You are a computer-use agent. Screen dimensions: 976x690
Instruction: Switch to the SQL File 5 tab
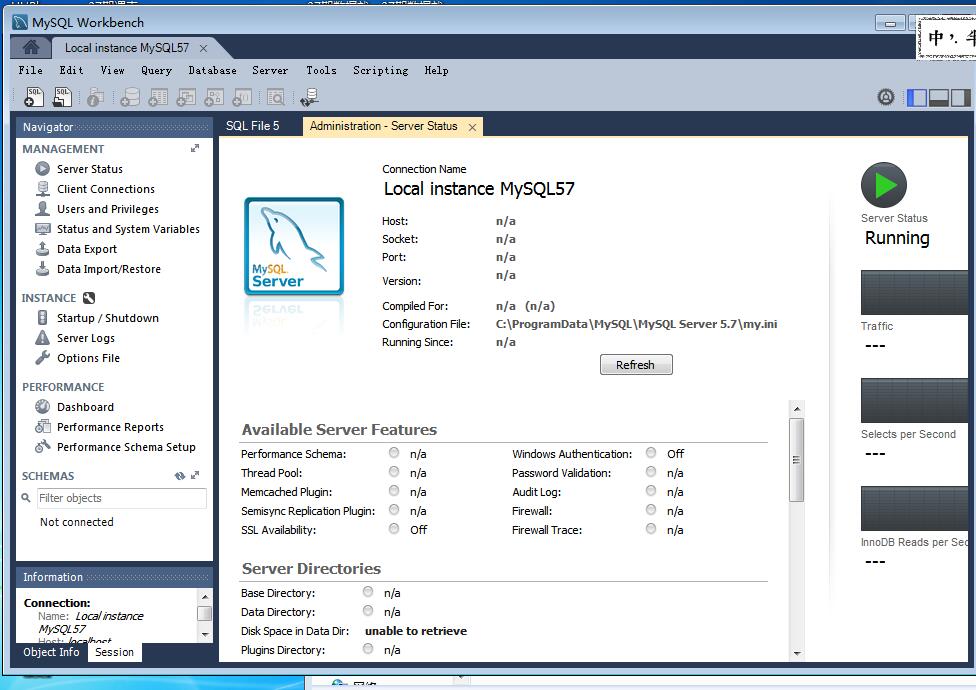[x=253, y=126]
